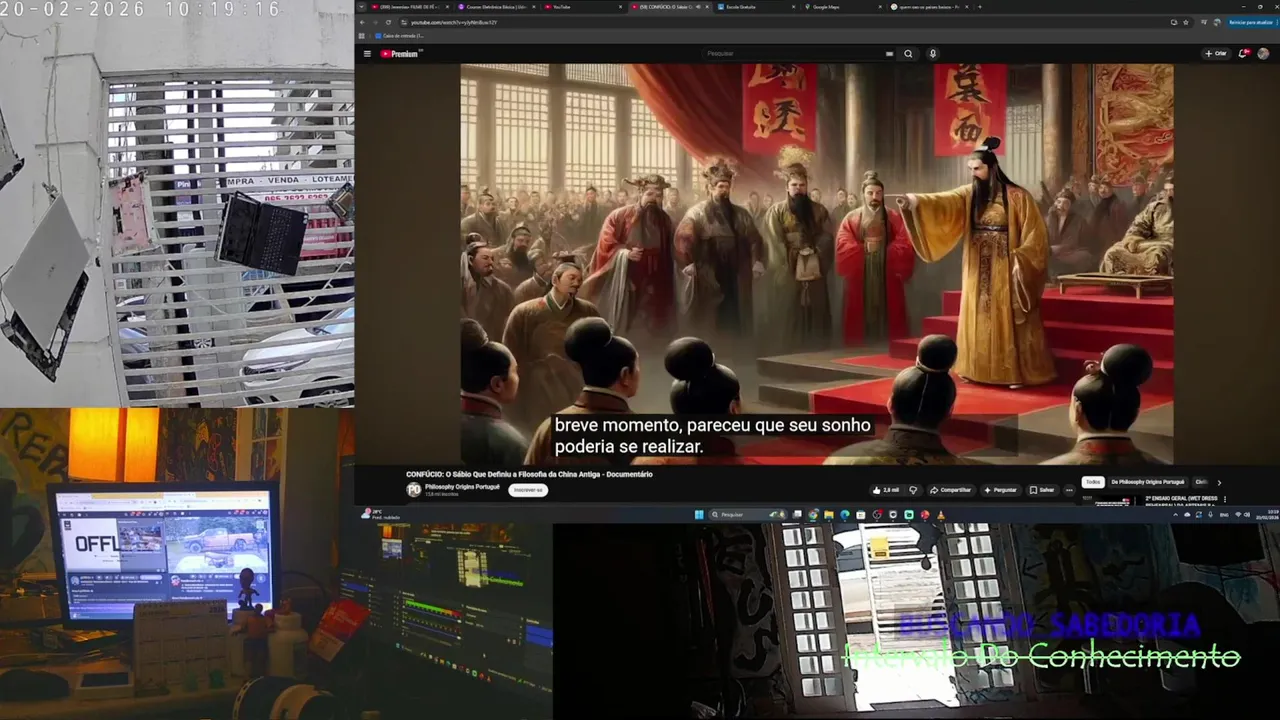The height and width of the screenshot is (720, 1280).
Task: Open 'Philosophy Origins Português' channel name link
Action: coord(462,486)
